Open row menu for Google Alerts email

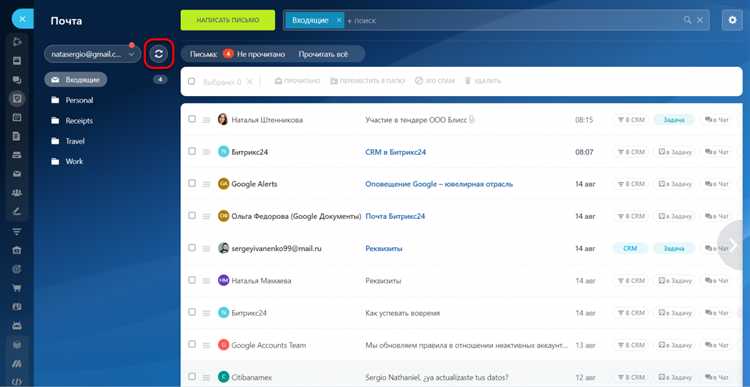(x=206, y=184)
